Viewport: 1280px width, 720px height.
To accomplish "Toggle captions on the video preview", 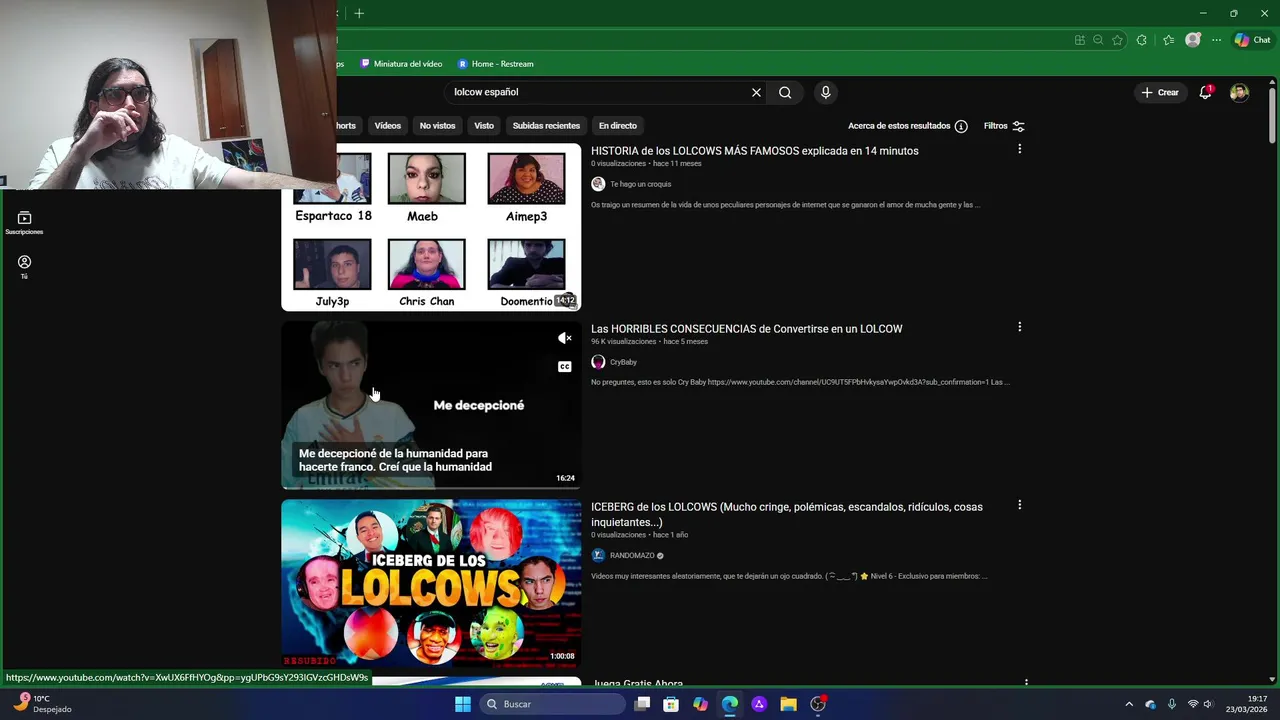I will pos(565,367).
